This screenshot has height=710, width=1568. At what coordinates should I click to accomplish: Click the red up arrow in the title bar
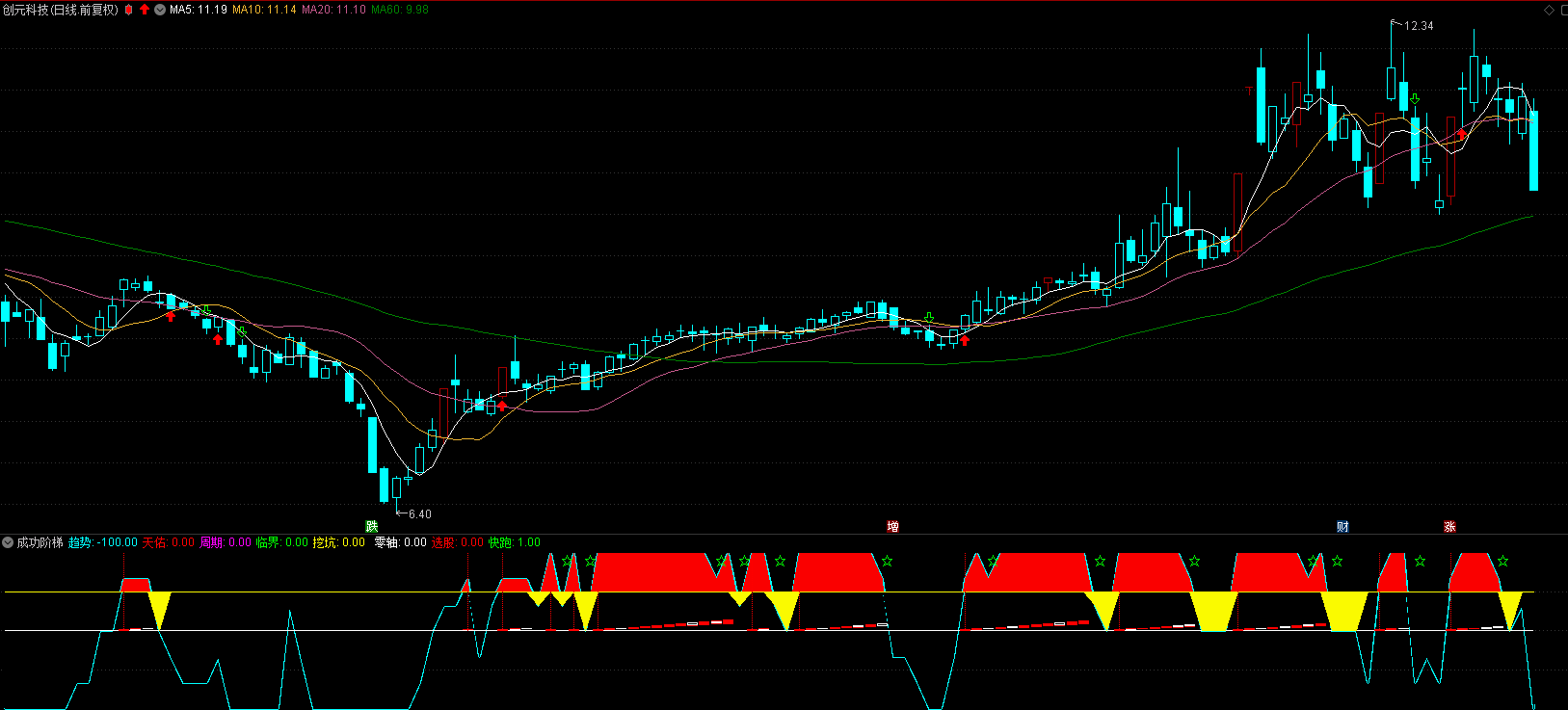coord(145,10)
